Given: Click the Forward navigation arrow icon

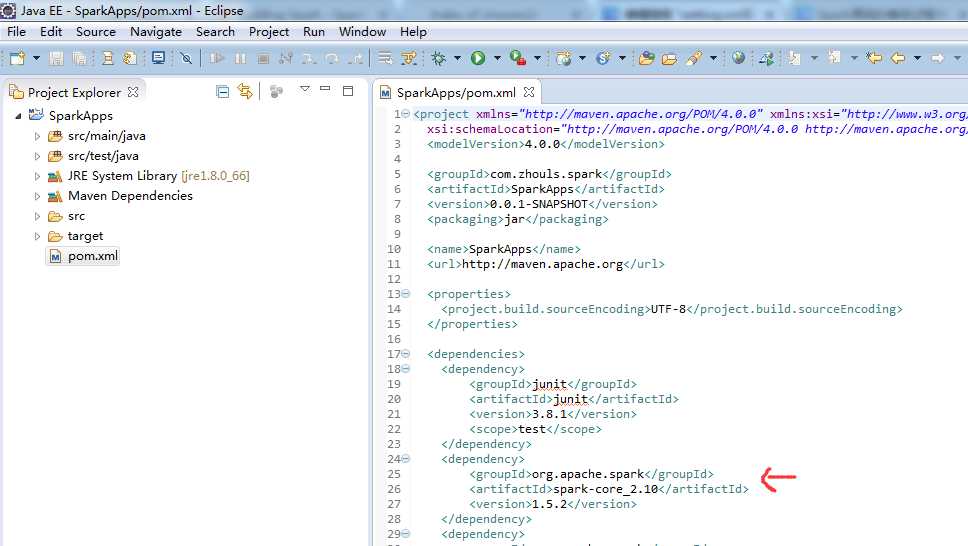Looking at the screenshot, I should coord(938,58).
